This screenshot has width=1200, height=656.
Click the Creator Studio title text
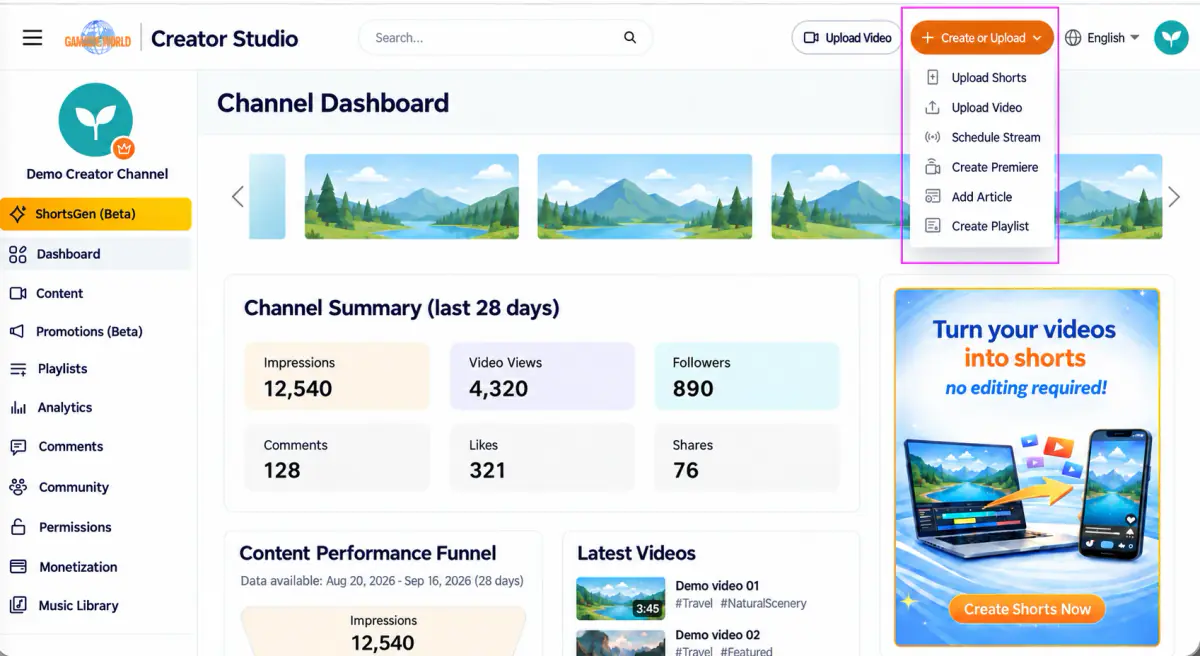tap(224, 39)
